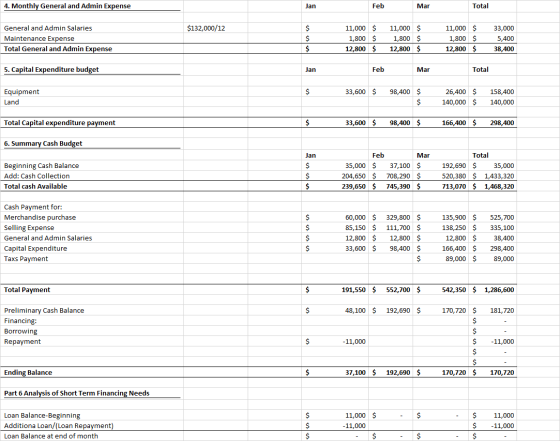560x441 pixels.
Task: Click total capital expenditure March 166,400
Action: (x=454, y=123)
